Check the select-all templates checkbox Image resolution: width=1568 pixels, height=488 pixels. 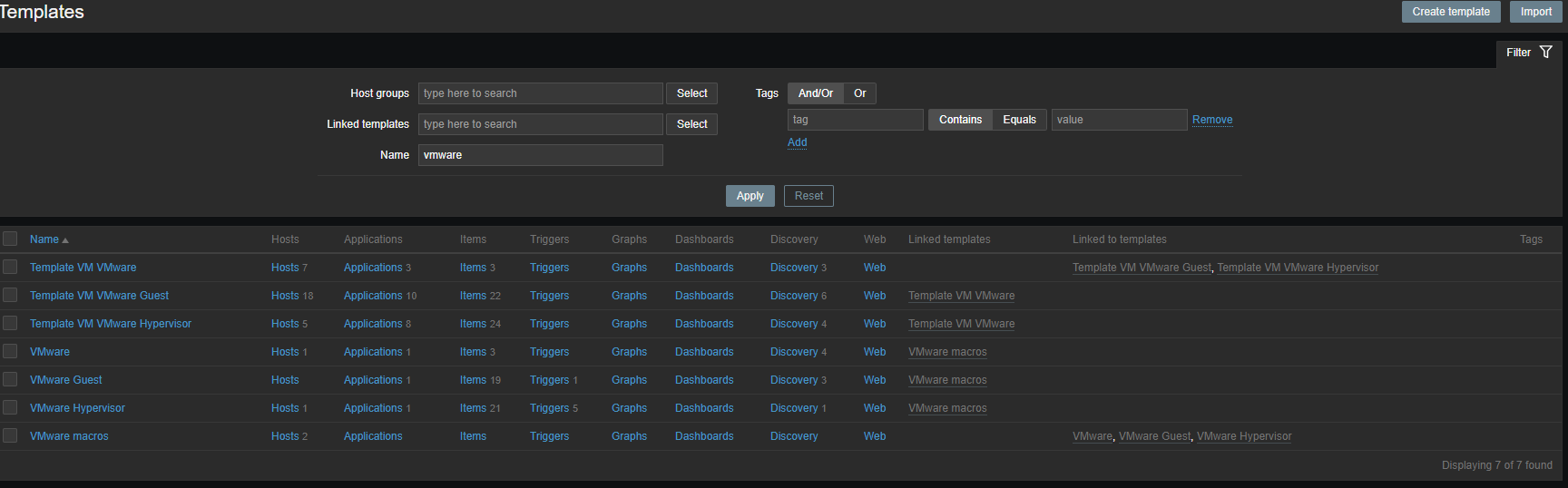[x=10, y=239]
